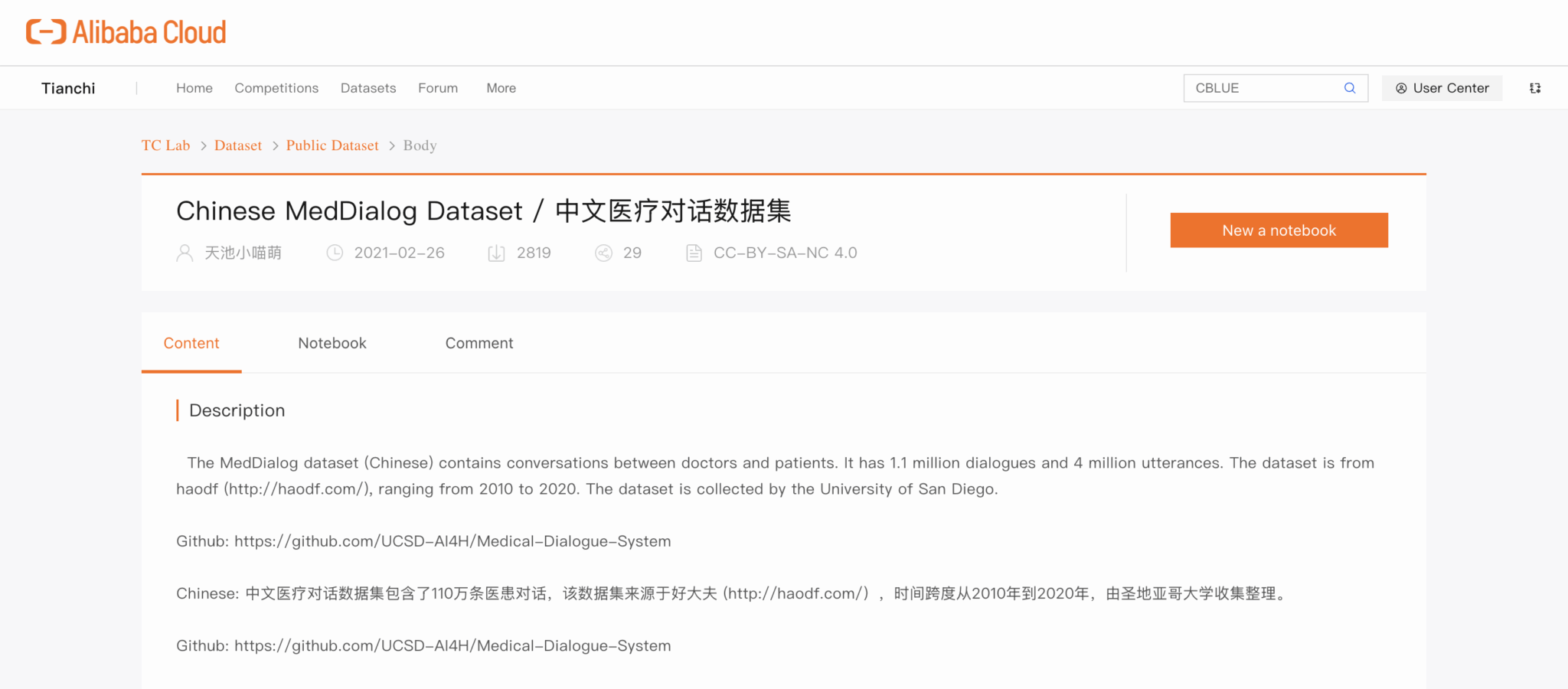Open the Comment tab

pyautogui.click(x=479, y=343)
